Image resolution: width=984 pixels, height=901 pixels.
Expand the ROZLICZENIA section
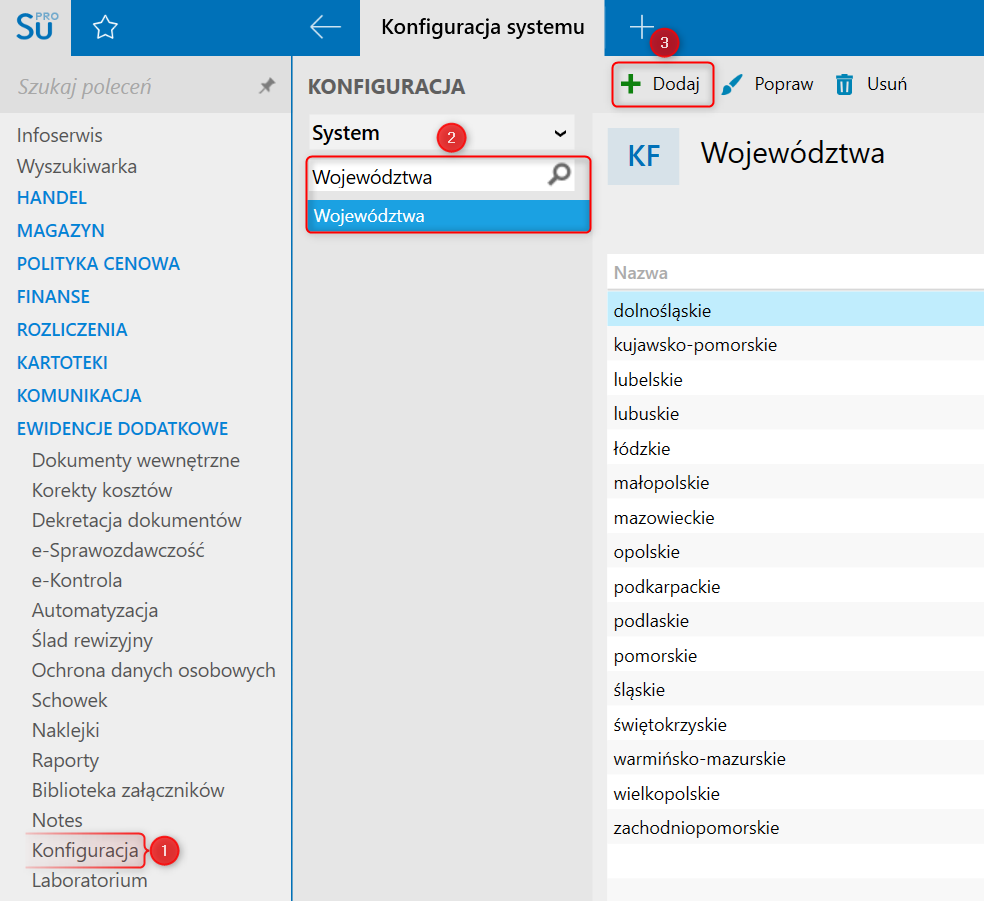coord(72,329)
